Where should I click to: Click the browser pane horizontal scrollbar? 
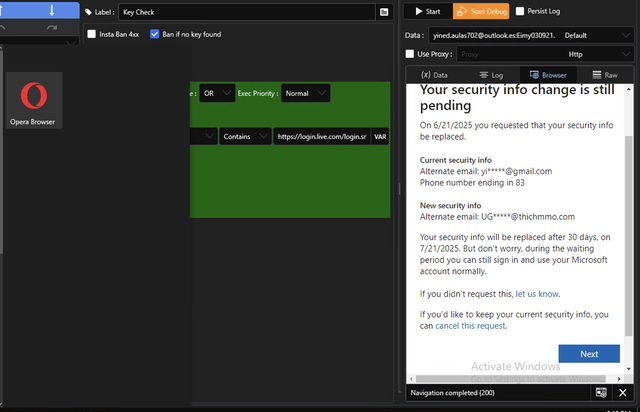510,379
